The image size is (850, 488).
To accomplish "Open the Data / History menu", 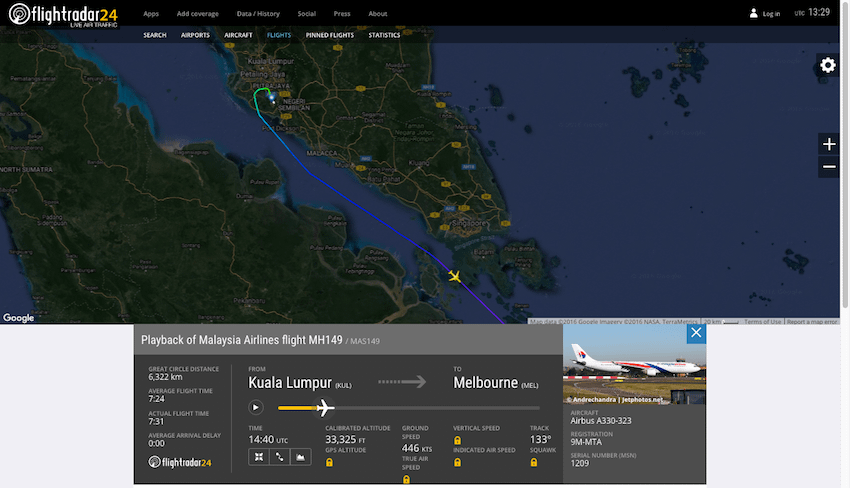I will click(258, 14).
